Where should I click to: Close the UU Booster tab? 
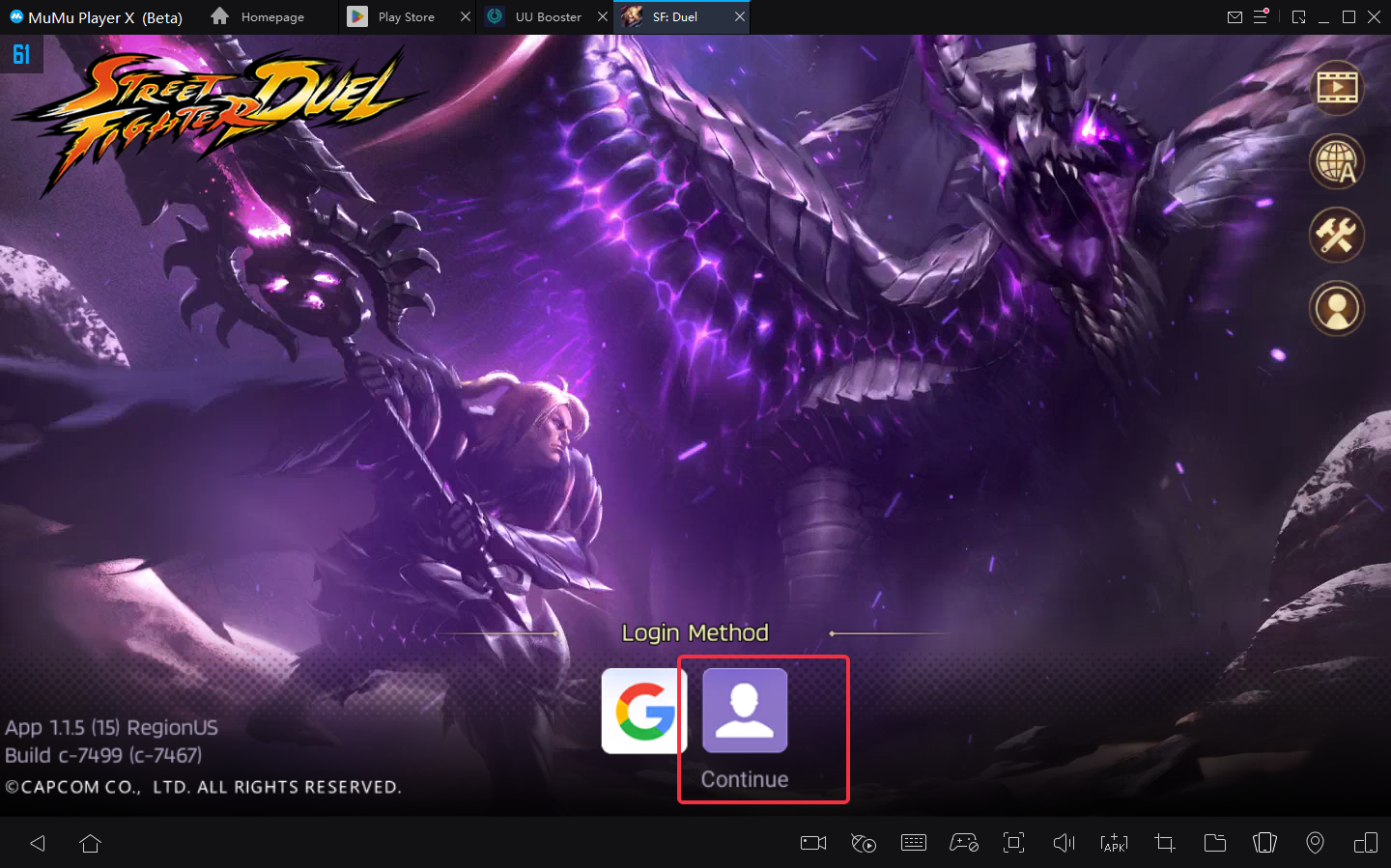click(602, 16)
